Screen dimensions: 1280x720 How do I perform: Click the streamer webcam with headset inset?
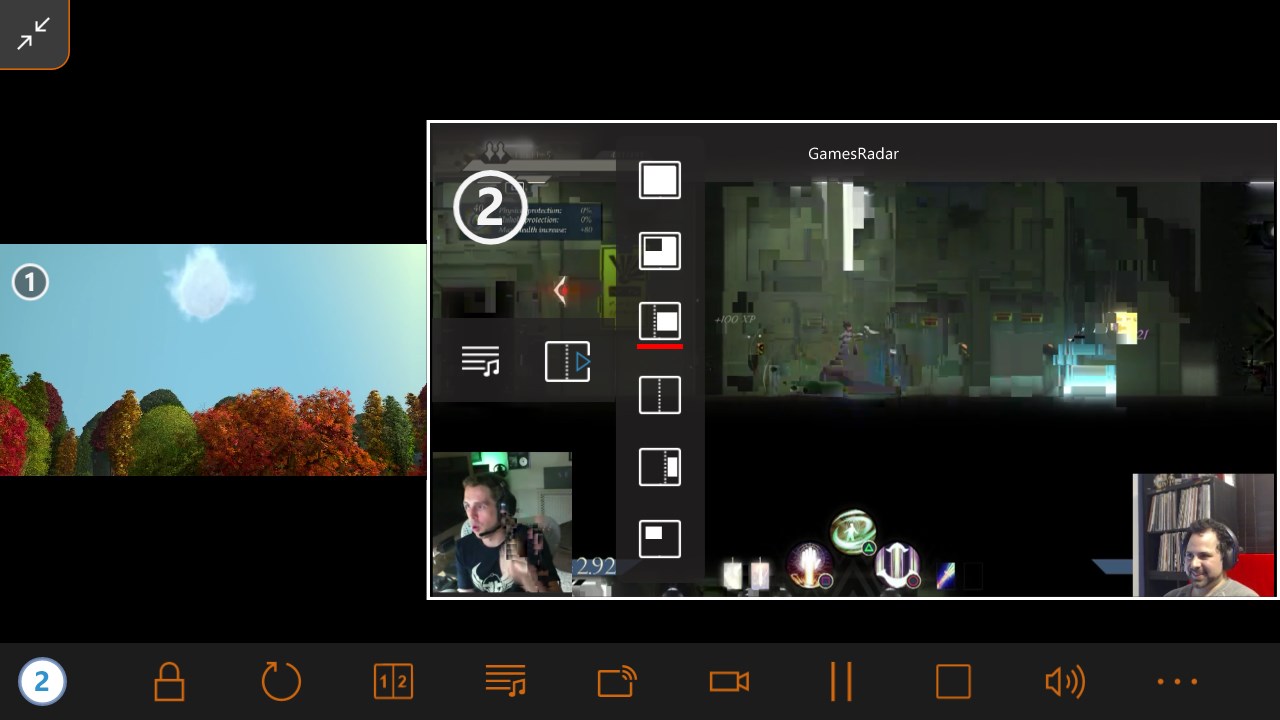(x=502, y=523)
